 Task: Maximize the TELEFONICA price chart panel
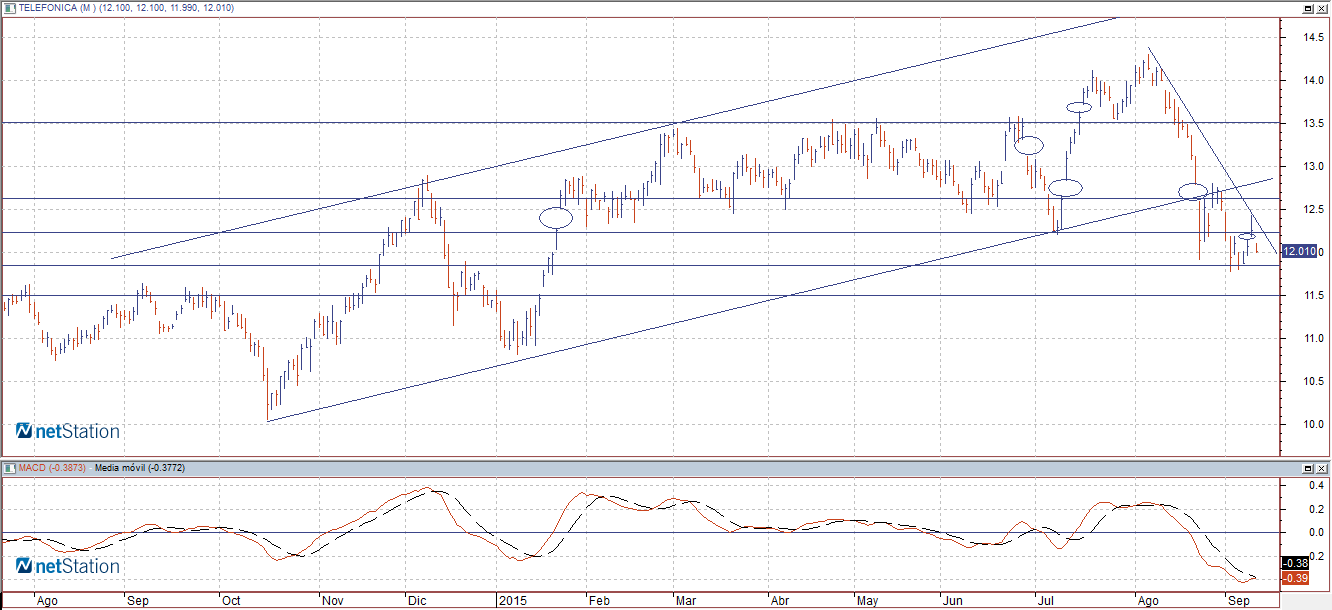1308,7
